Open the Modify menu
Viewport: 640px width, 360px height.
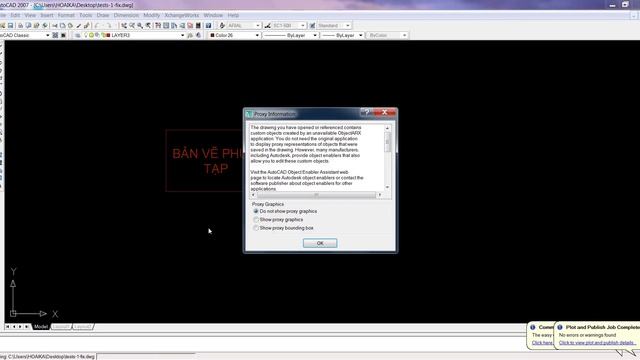[151, 15]
